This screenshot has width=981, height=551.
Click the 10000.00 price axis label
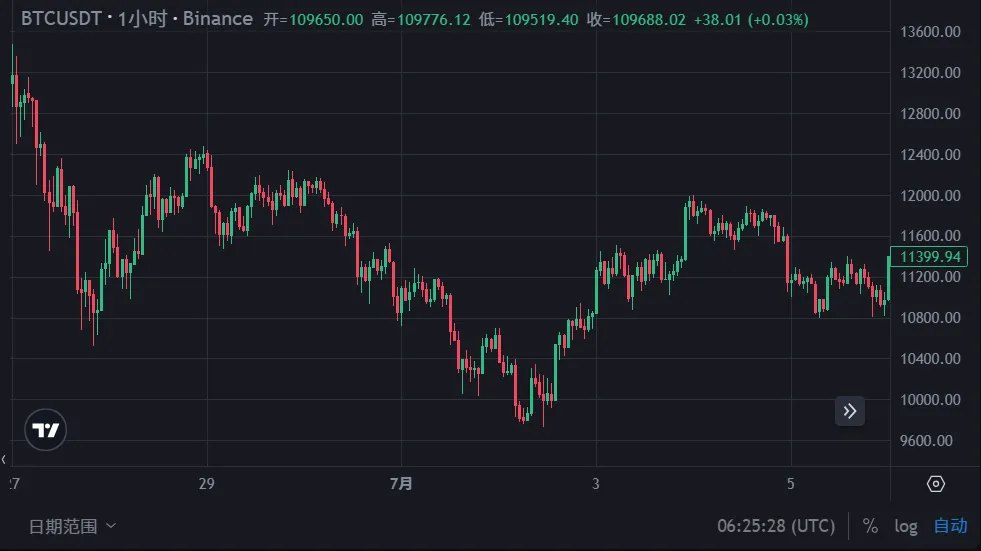930,400
